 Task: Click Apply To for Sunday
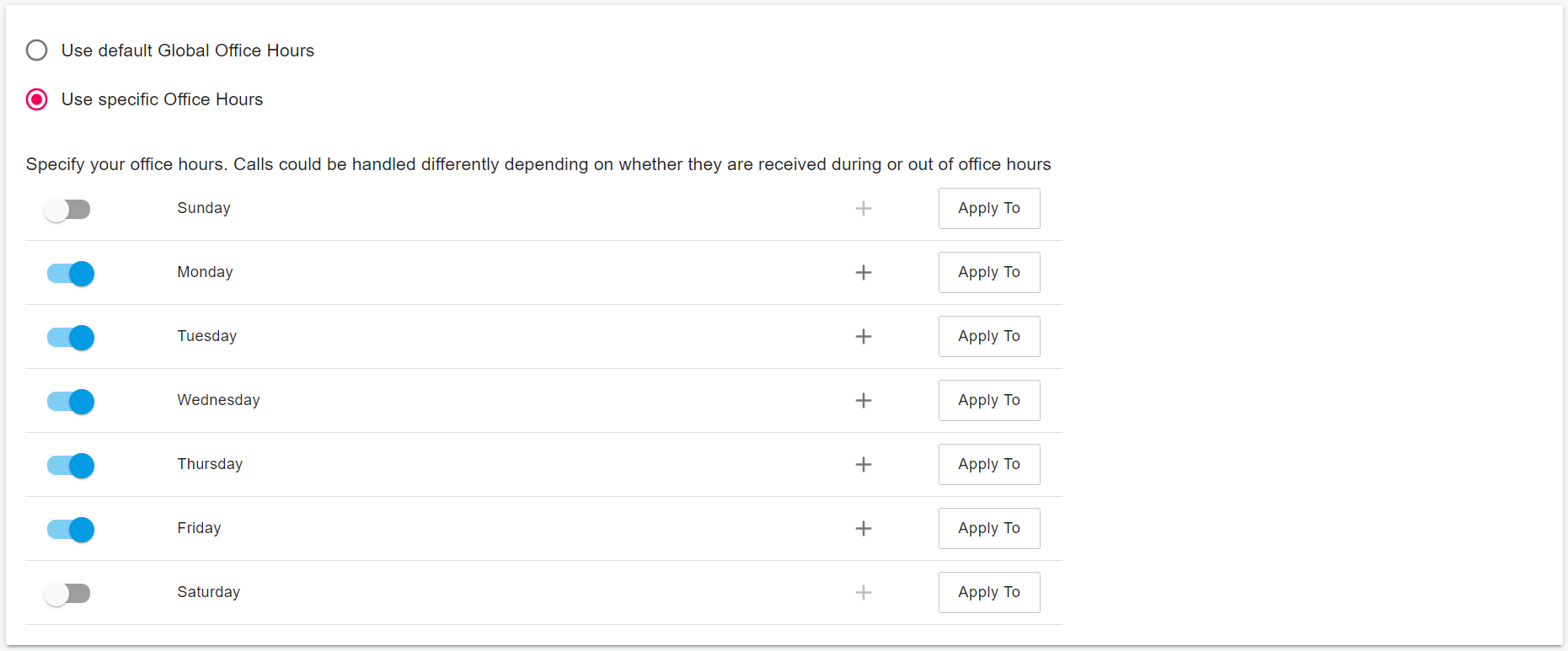tap(988, 209)
